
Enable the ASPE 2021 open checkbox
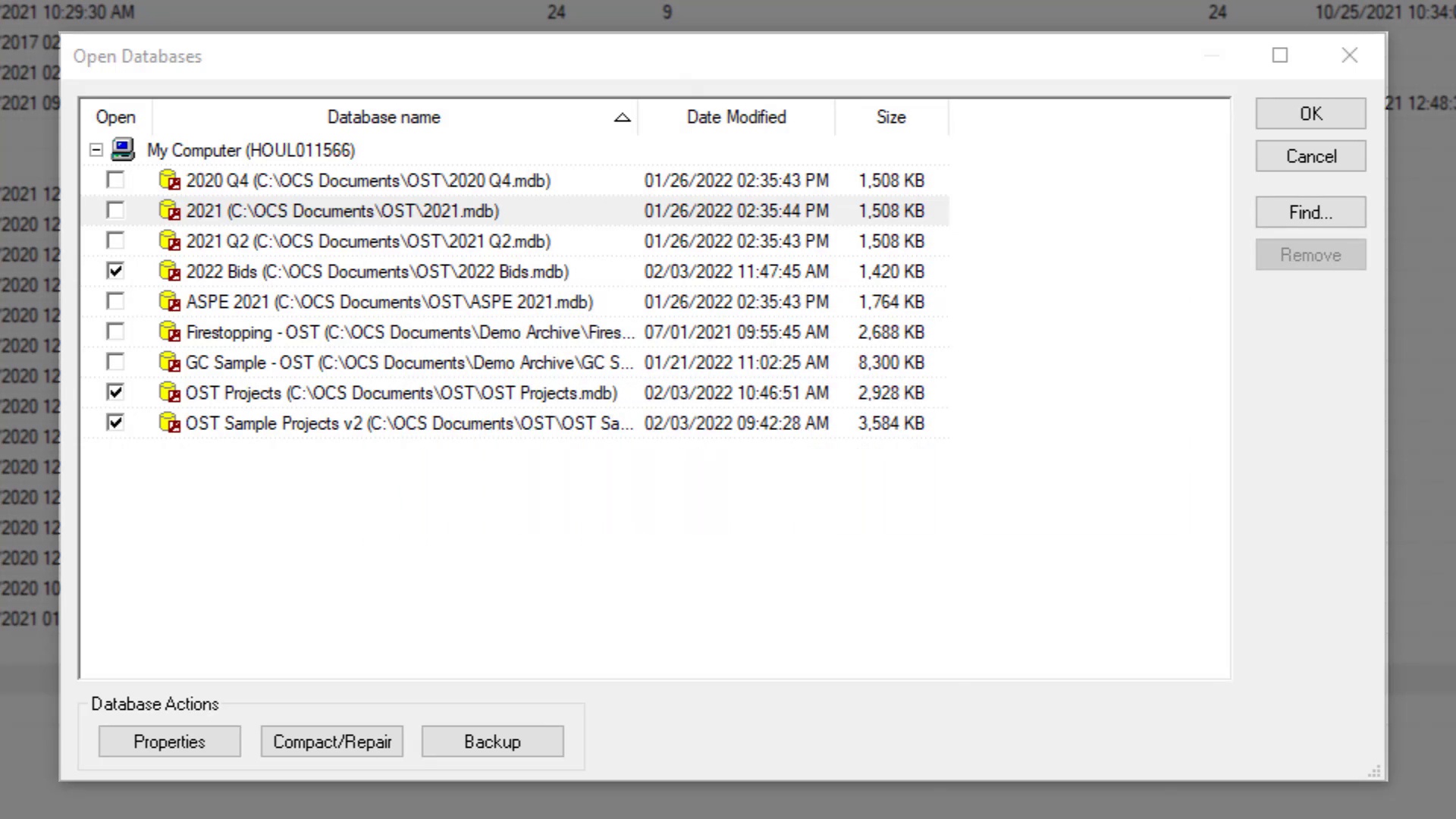pos(115,301)
